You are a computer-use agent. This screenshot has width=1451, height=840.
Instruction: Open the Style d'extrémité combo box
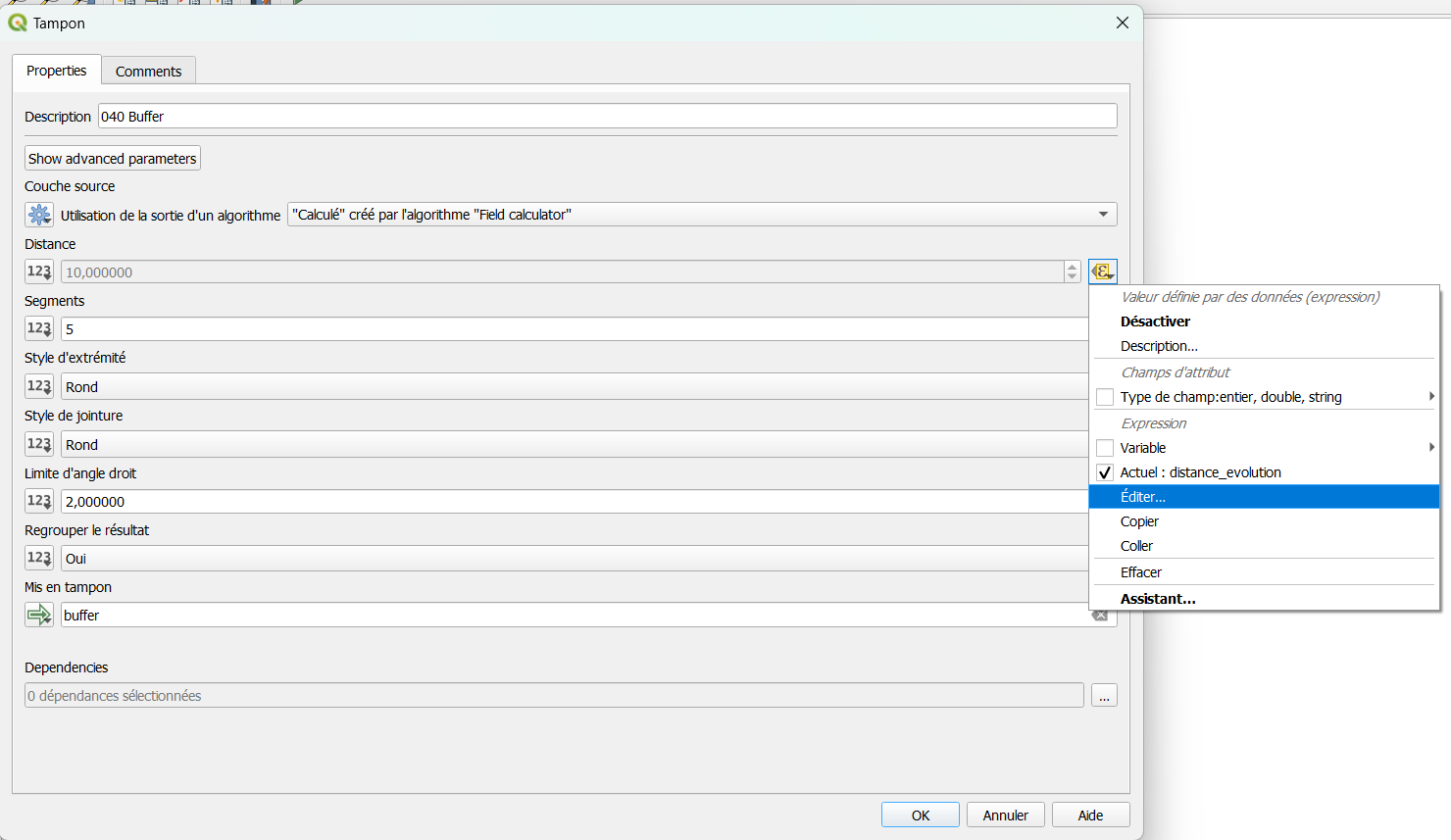click(x=575, y=386)
